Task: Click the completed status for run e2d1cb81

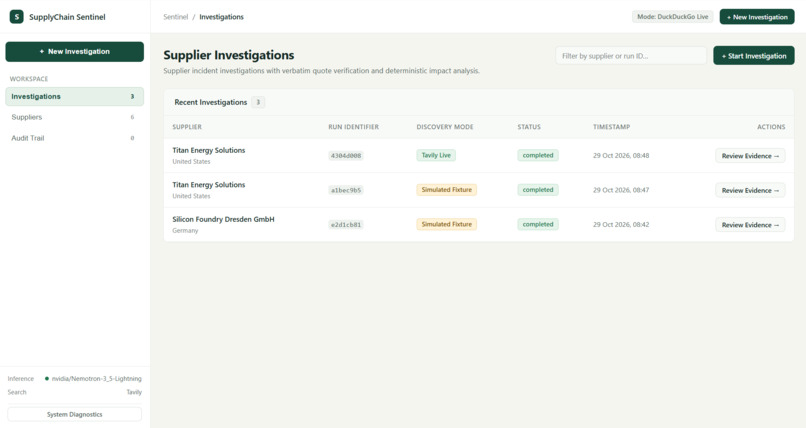Action: point(538,224)
